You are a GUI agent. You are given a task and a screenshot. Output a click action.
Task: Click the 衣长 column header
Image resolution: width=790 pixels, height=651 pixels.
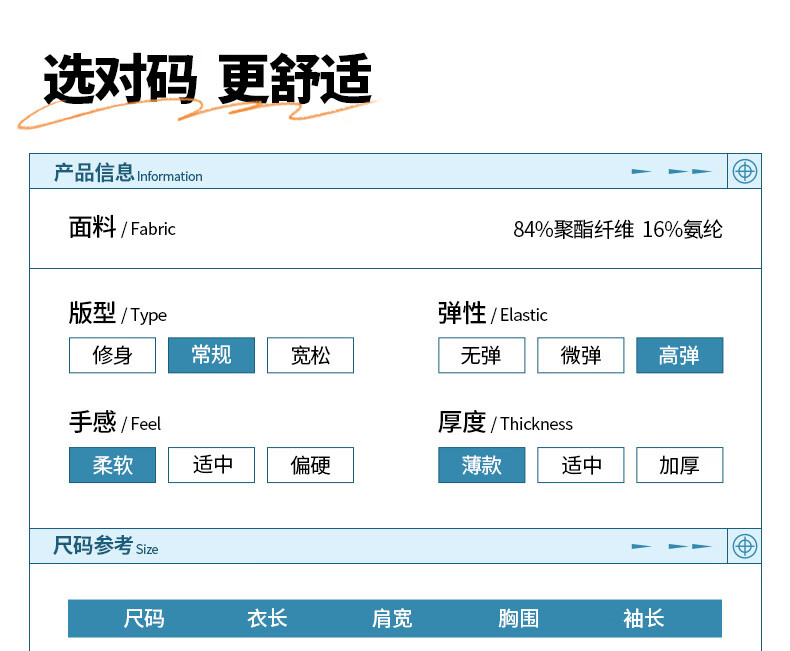click(x=267, y=619)
